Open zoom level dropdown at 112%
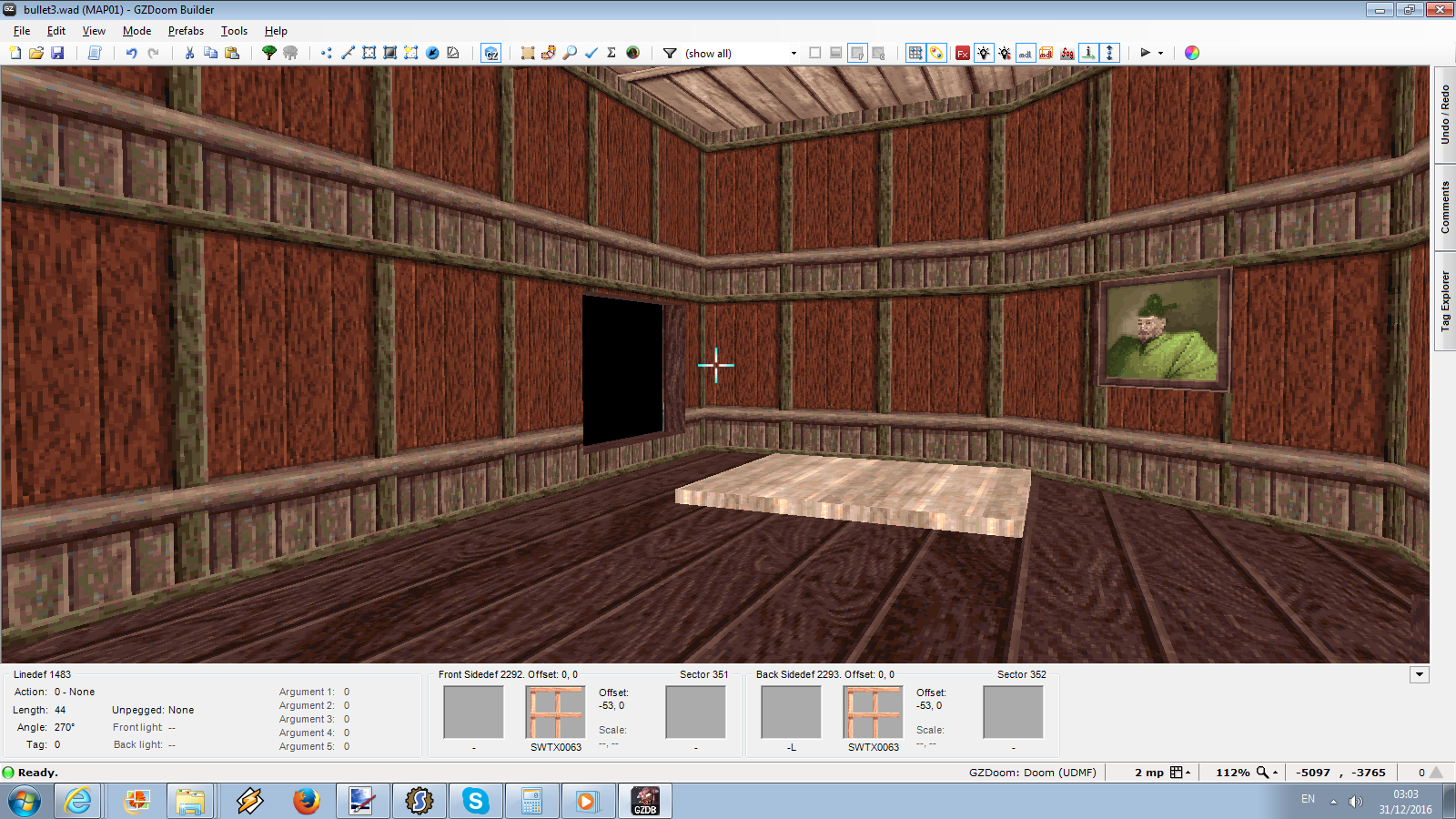Screen dimensions: 1456x819 pos(1268,773)
